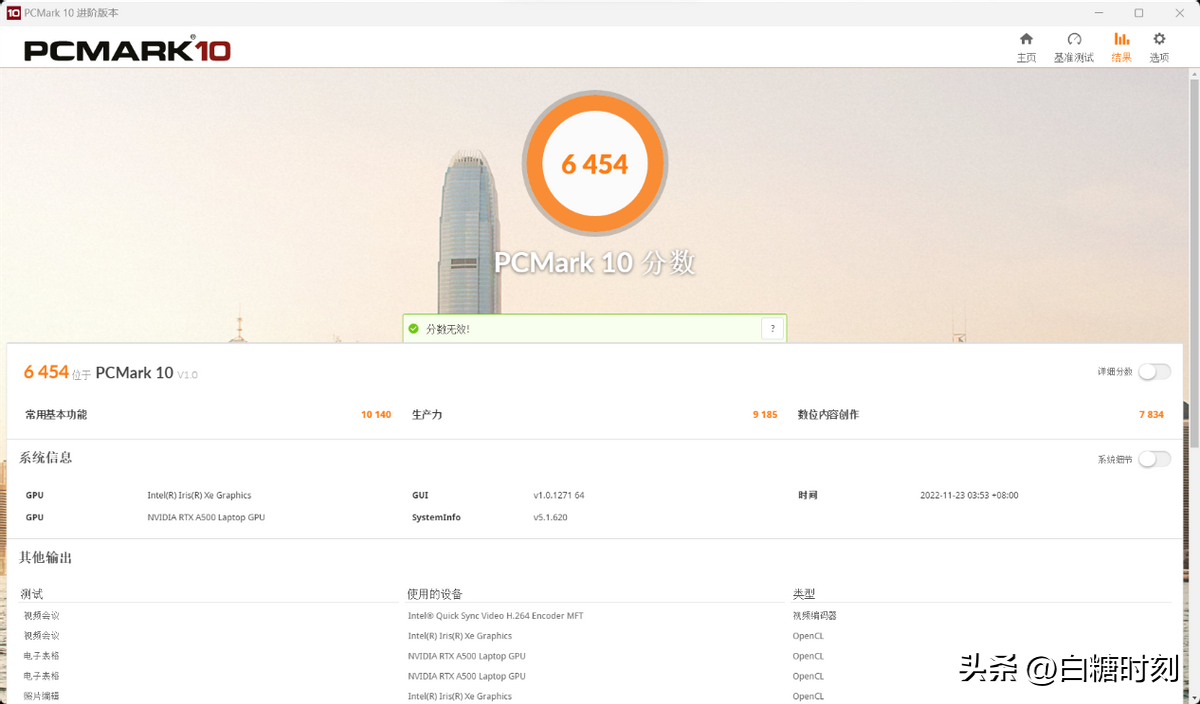Click the orange 6 454 score circle
Image resolution: width=1200 pixels, height=704 pixels.
[595, 164]
